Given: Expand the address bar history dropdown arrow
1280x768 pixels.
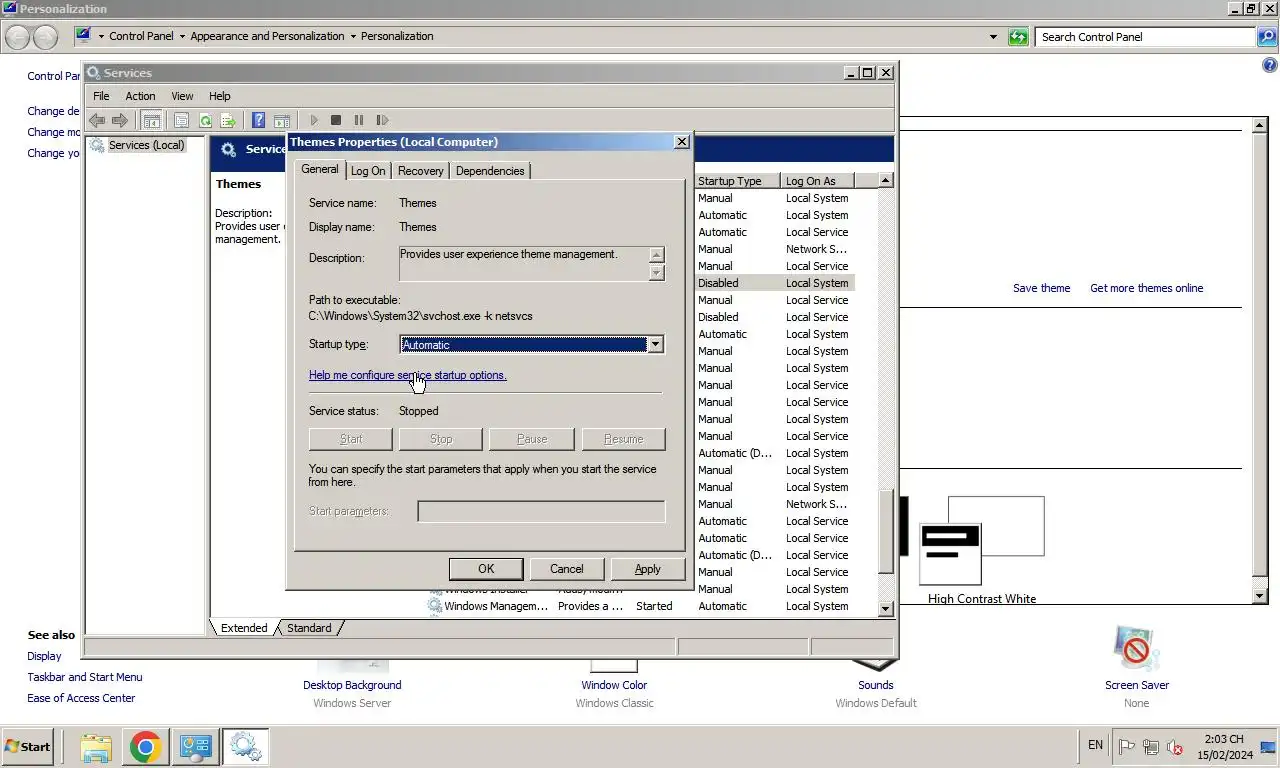Looking at the screenshot, I should click(993, 37).
